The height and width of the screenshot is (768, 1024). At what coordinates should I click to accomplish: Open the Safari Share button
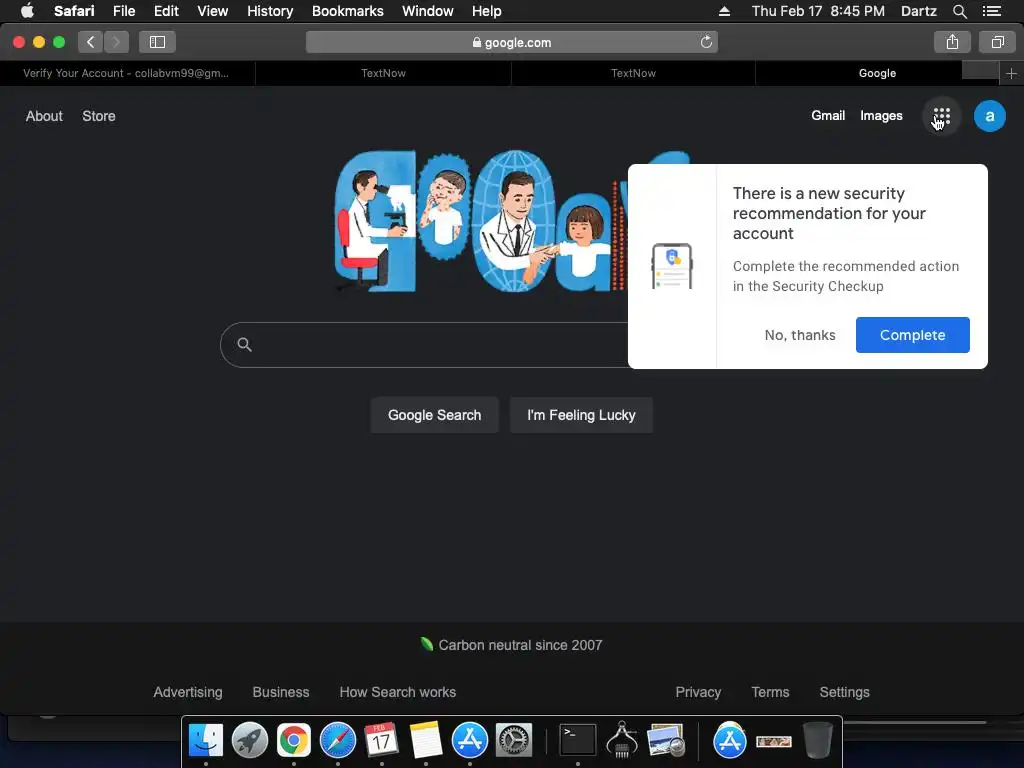tap(952, 42)
